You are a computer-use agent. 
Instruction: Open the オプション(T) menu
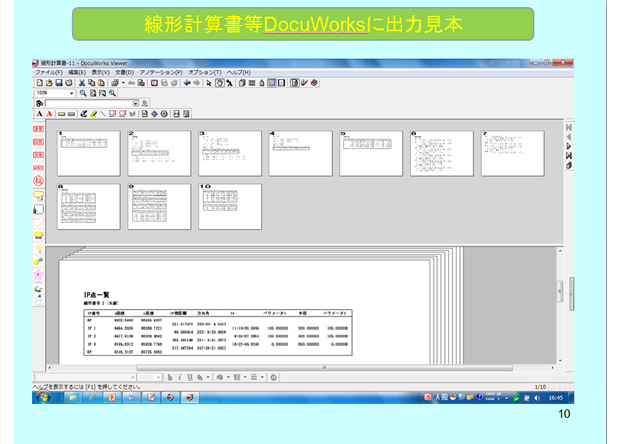(x=204, y=73)
